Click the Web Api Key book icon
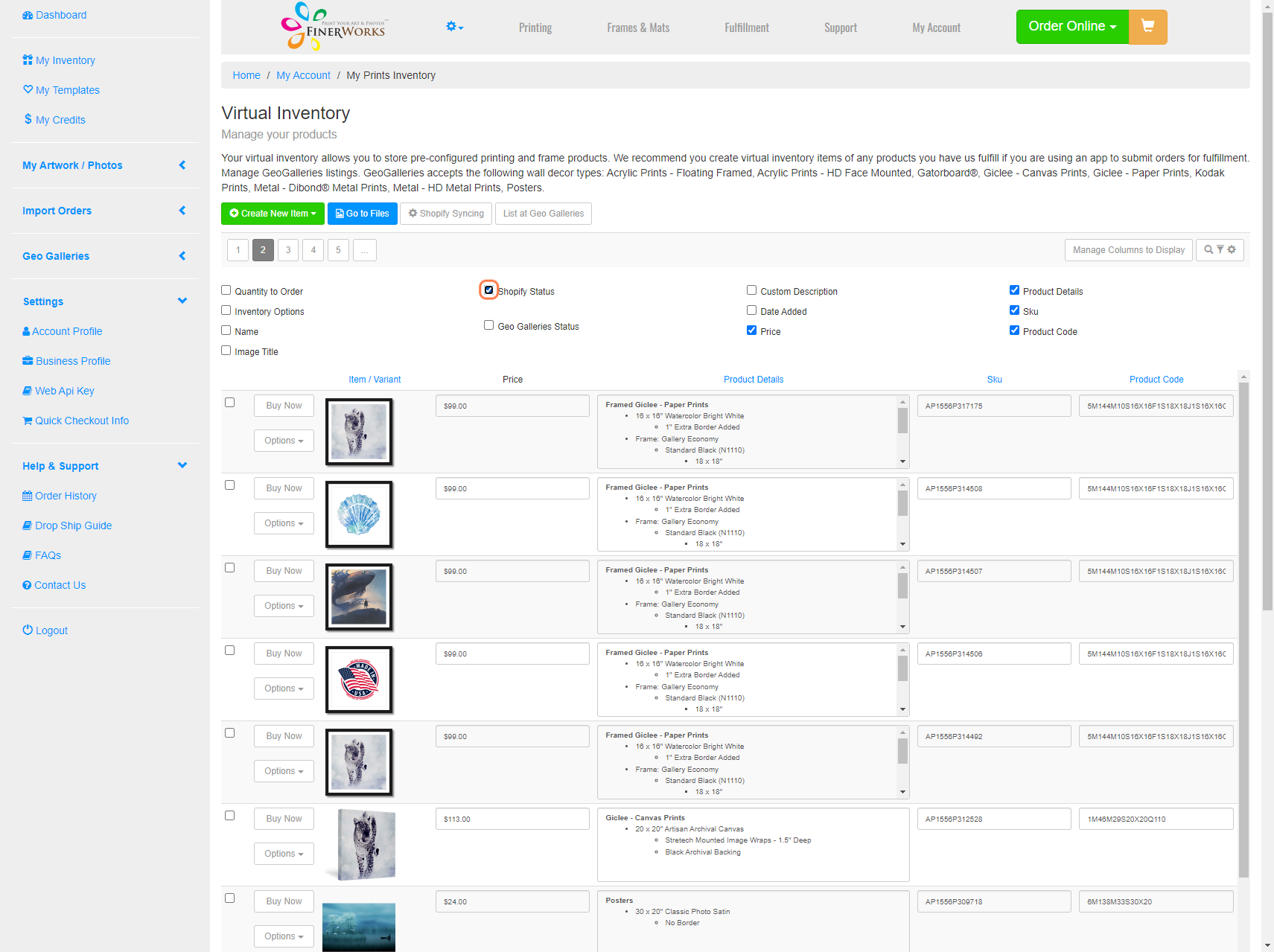The height and width of the screenshot is (952, 1274). tap(27, 391)
